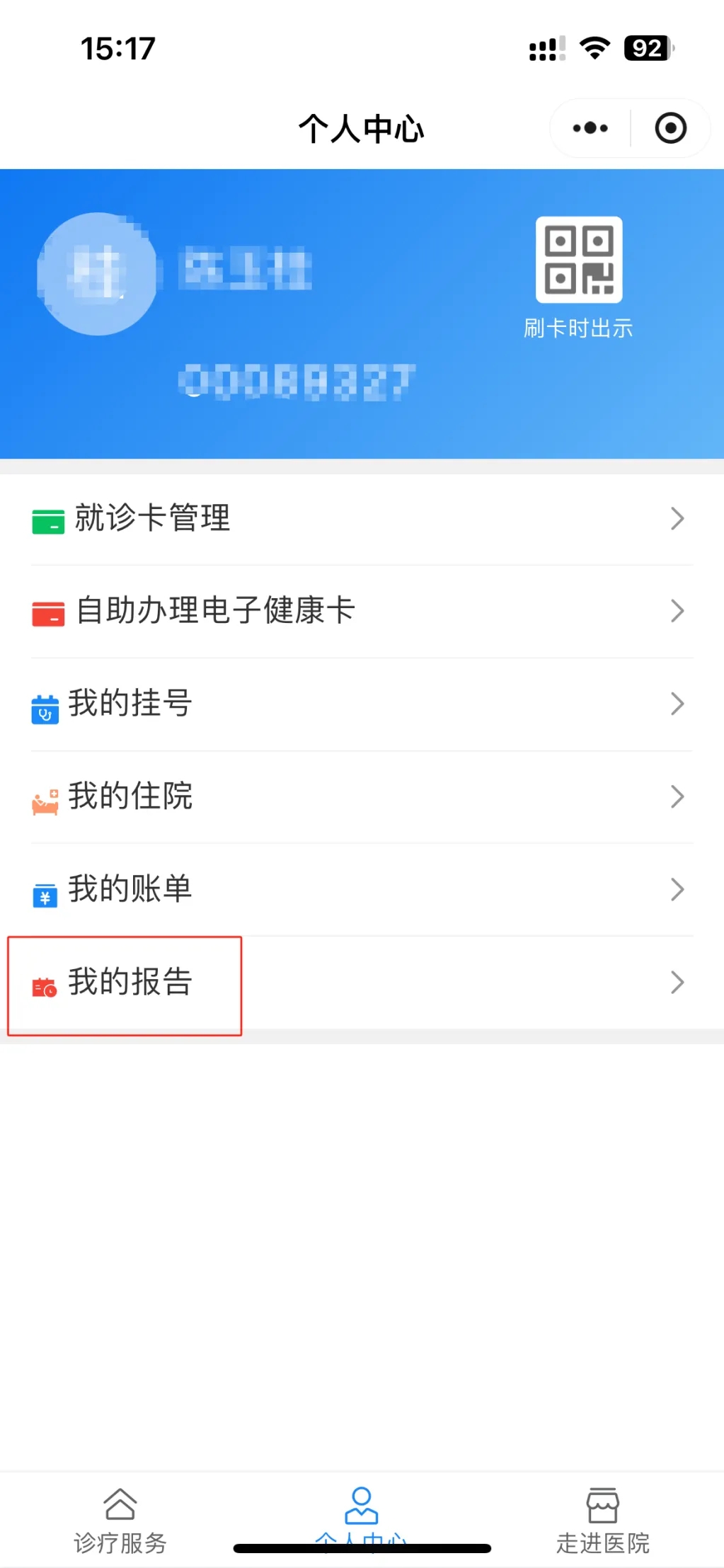Expand 我的挂号 chevron arrow
Viewport: 724px width, 1568px height.
click(x=677, y=704)
